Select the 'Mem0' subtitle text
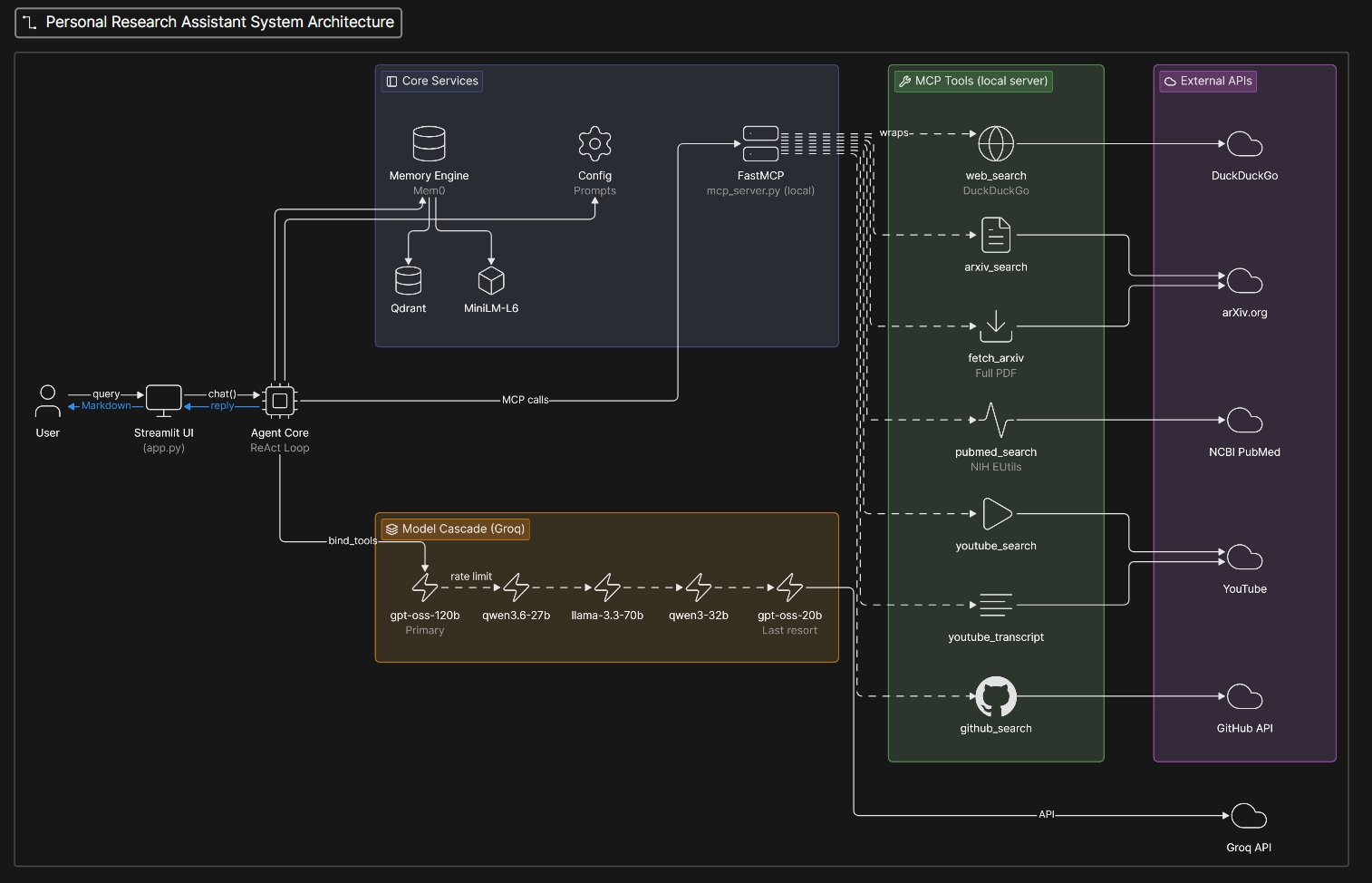 pyautogui.click(x=429, y=190)
